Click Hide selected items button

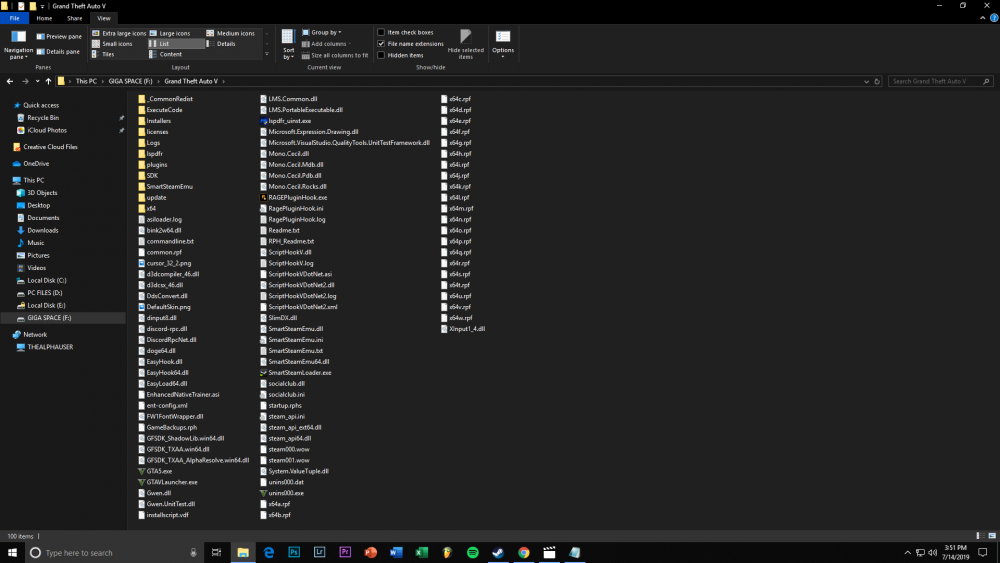pos(466,45)
